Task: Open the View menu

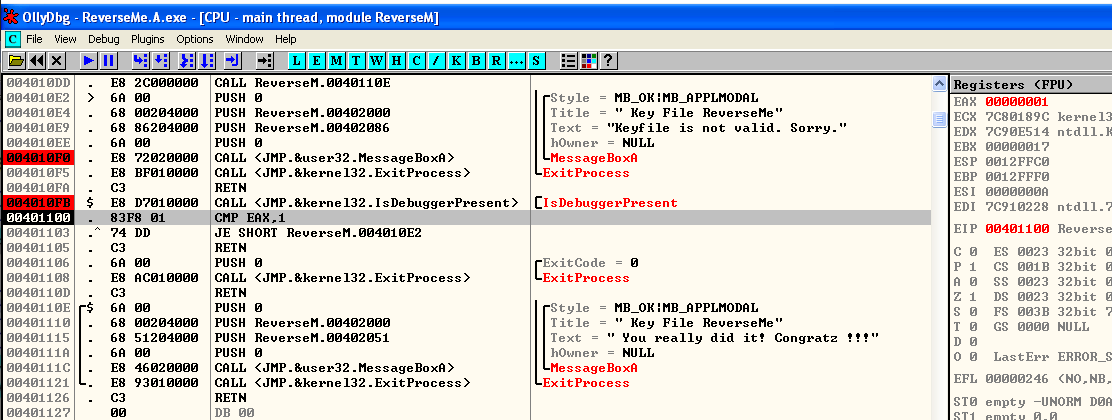Action: click(65, 39)
